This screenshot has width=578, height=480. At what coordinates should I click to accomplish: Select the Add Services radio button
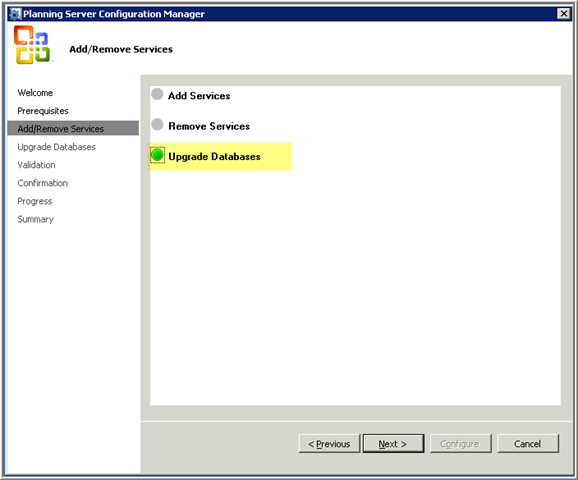tap(157, 94)
